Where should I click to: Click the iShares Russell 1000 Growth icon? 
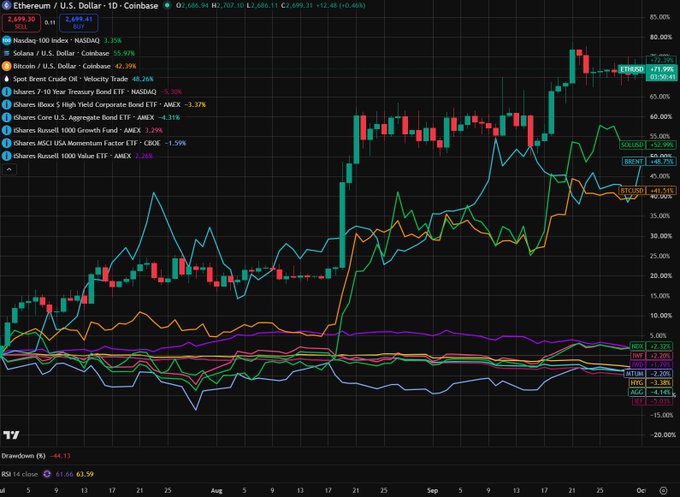tap(7, 130)
